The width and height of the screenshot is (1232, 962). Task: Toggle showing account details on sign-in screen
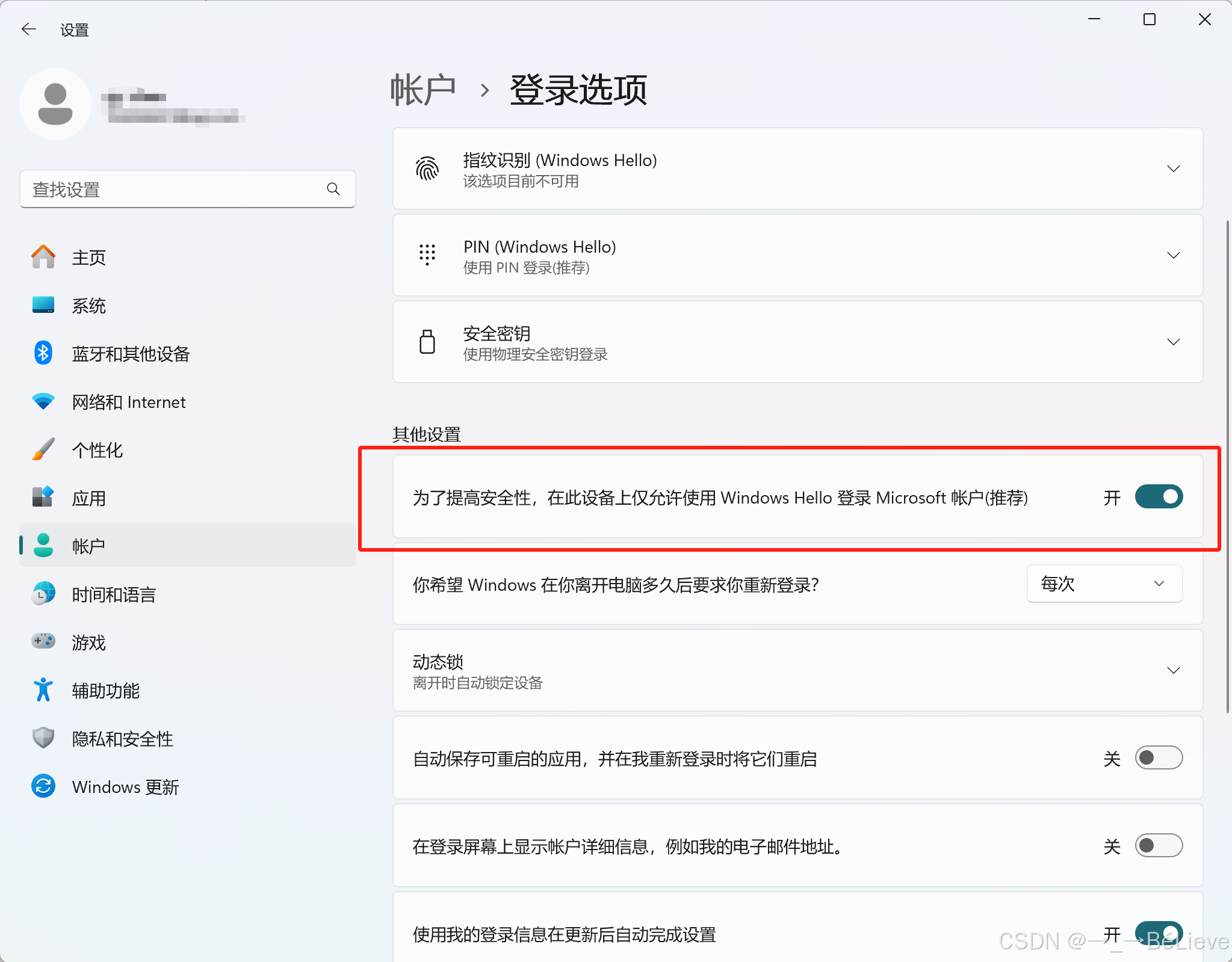pos(1159,846)
